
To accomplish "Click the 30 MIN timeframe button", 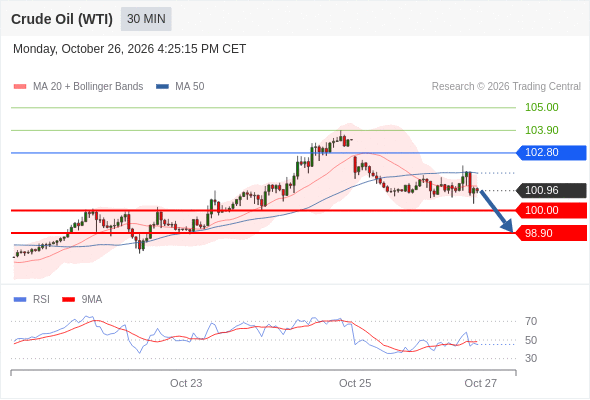I will pyautogui.click(x=146, y=19).
